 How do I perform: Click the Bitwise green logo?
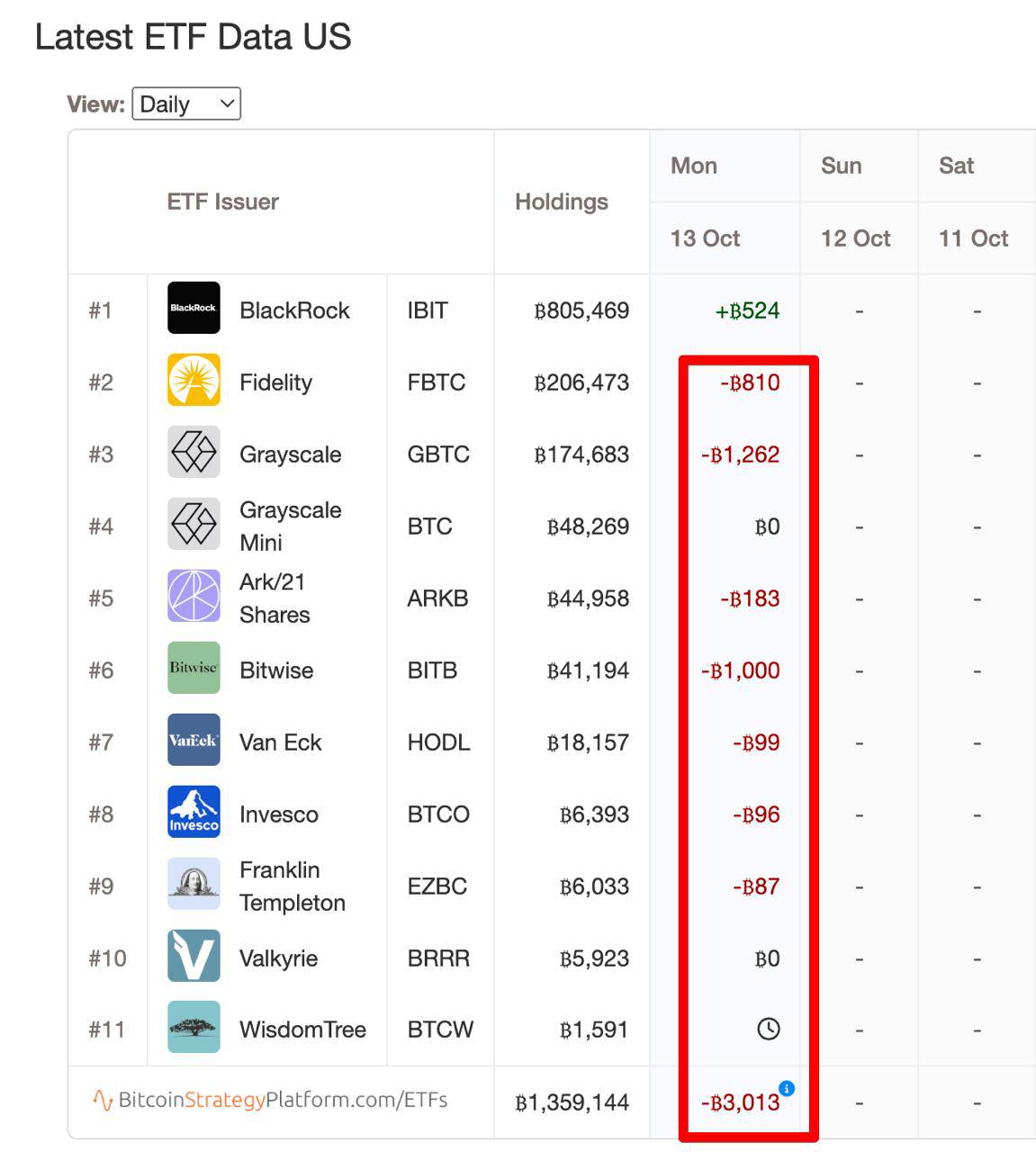point(194,668)
